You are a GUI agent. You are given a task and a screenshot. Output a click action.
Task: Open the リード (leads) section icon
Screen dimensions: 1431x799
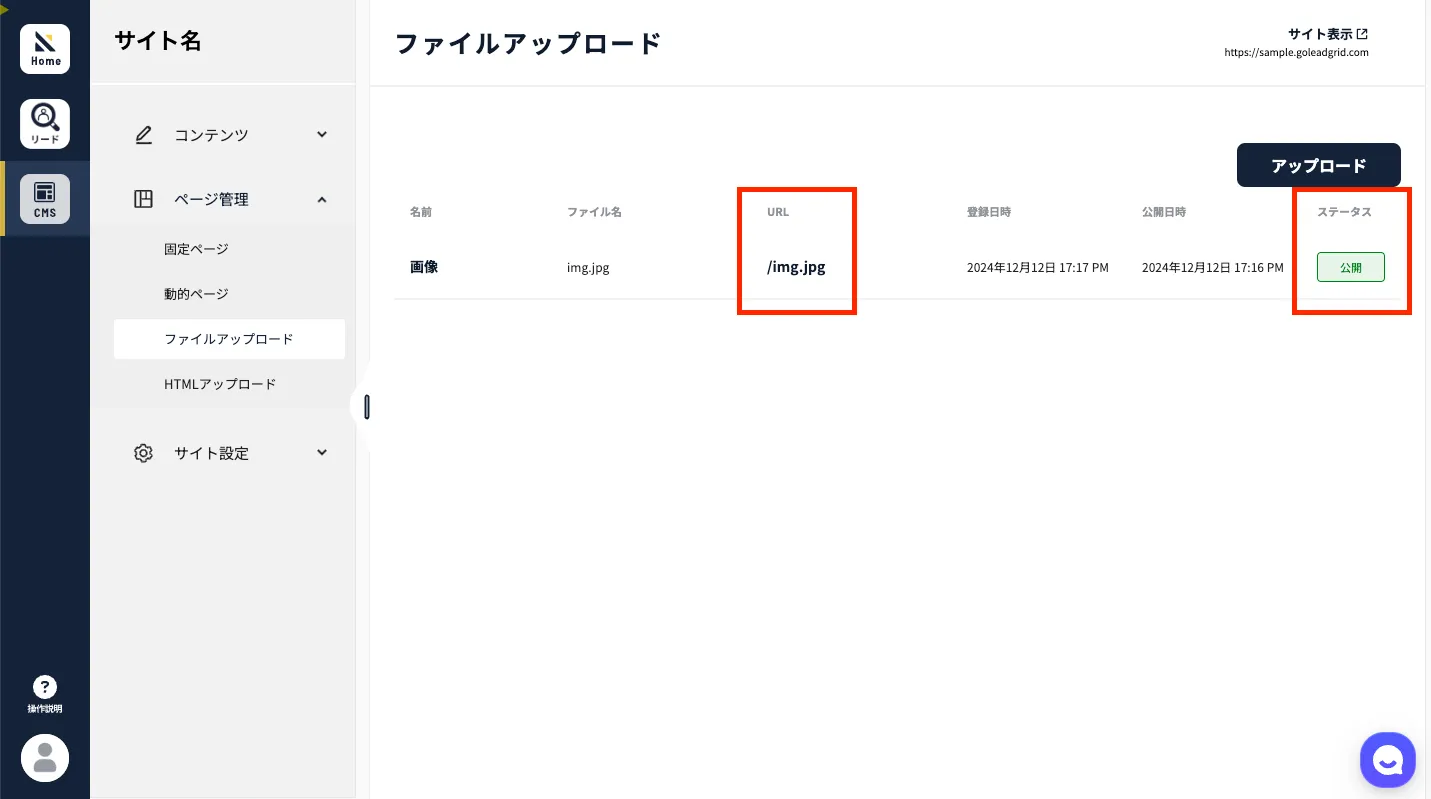click(x=45, y=124)
